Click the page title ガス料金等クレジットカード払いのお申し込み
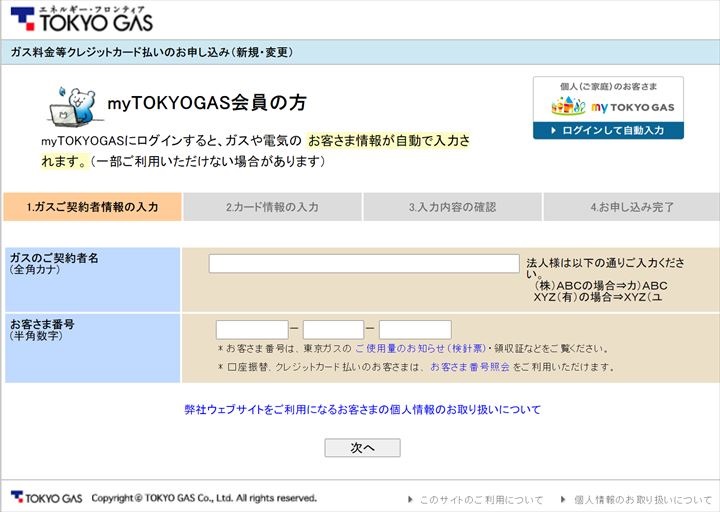Viewport: 720px width, 512px height. point(152,52)
